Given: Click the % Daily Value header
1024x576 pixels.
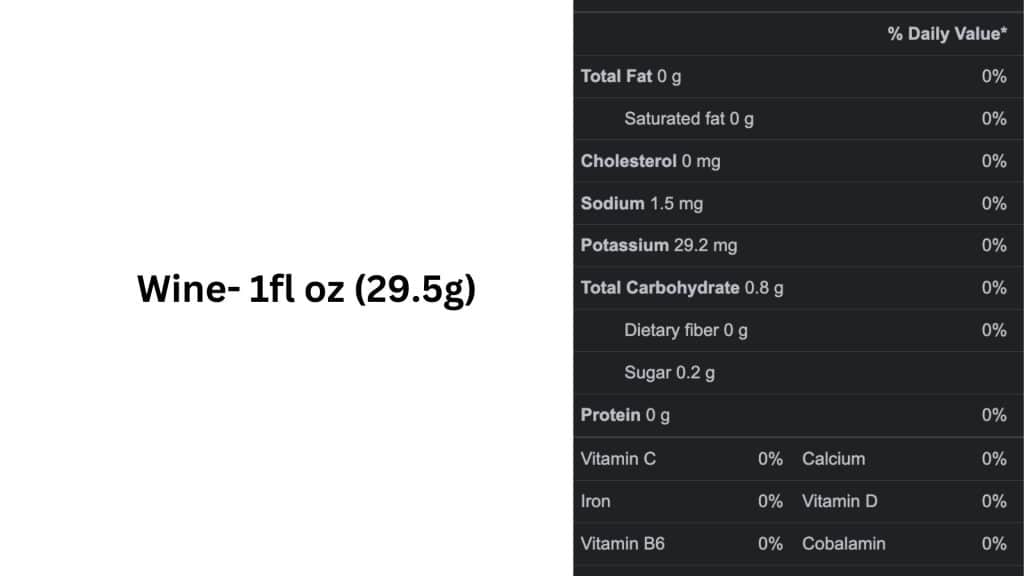Looking at the screenshot, I should [946, 34].
